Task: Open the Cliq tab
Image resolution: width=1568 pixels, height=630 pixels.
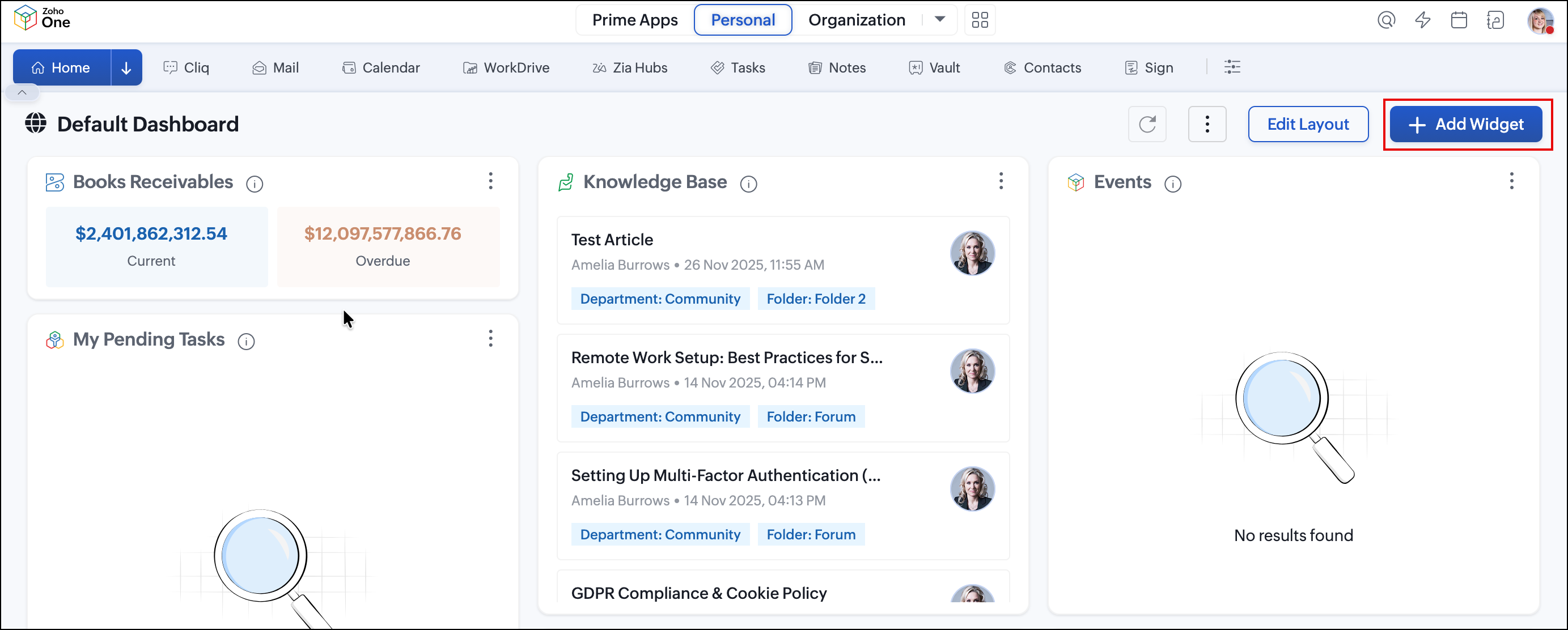Action: [187, 67]
